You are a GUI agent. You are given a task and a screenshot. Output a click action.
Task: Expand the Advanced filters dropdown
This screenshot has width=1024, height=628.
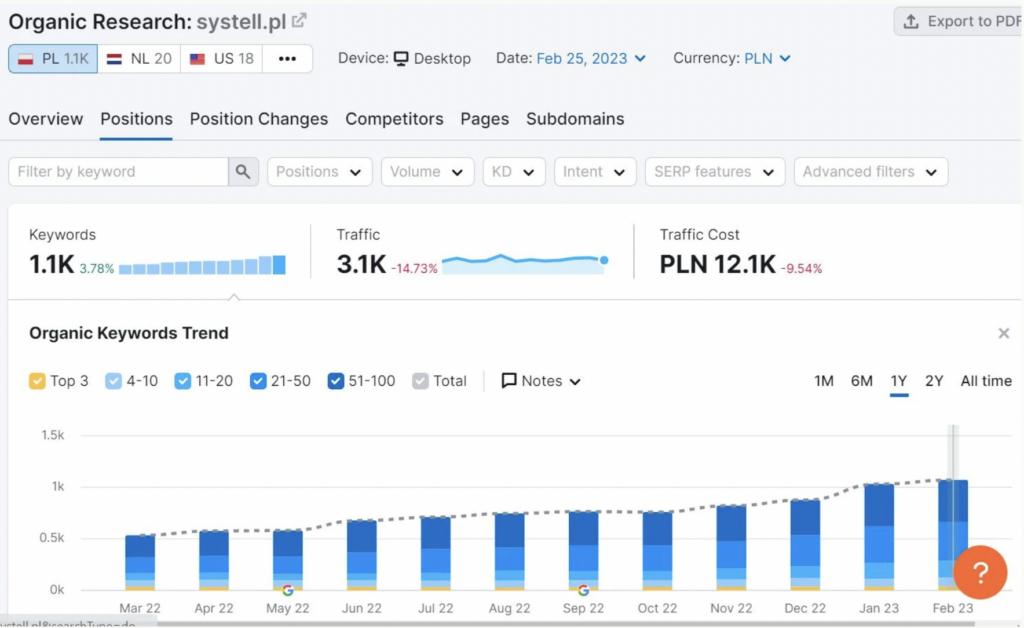point(871,172)
